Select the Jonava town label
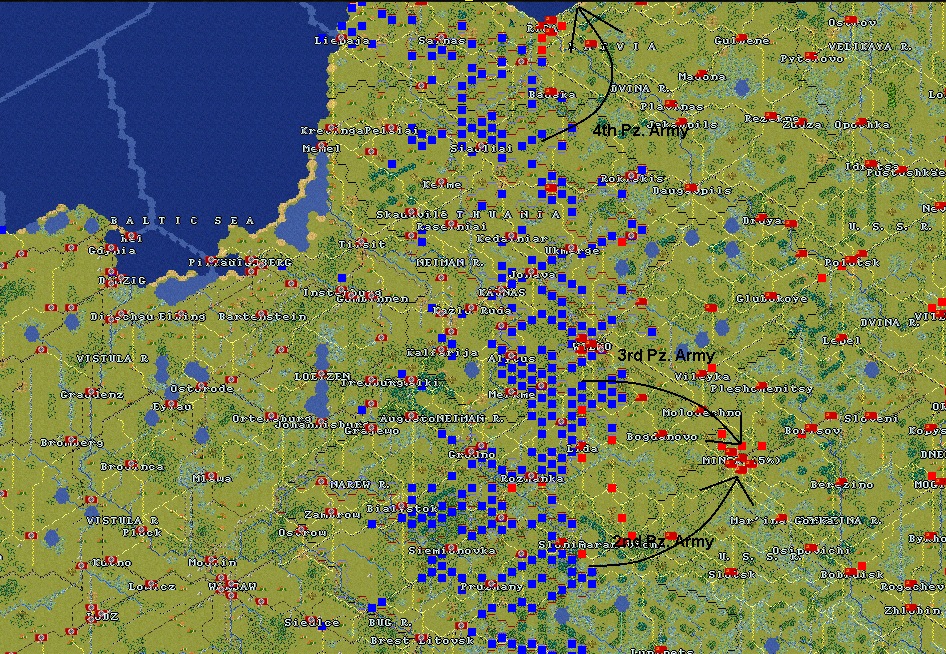946x654 pixels. (533, 275)
